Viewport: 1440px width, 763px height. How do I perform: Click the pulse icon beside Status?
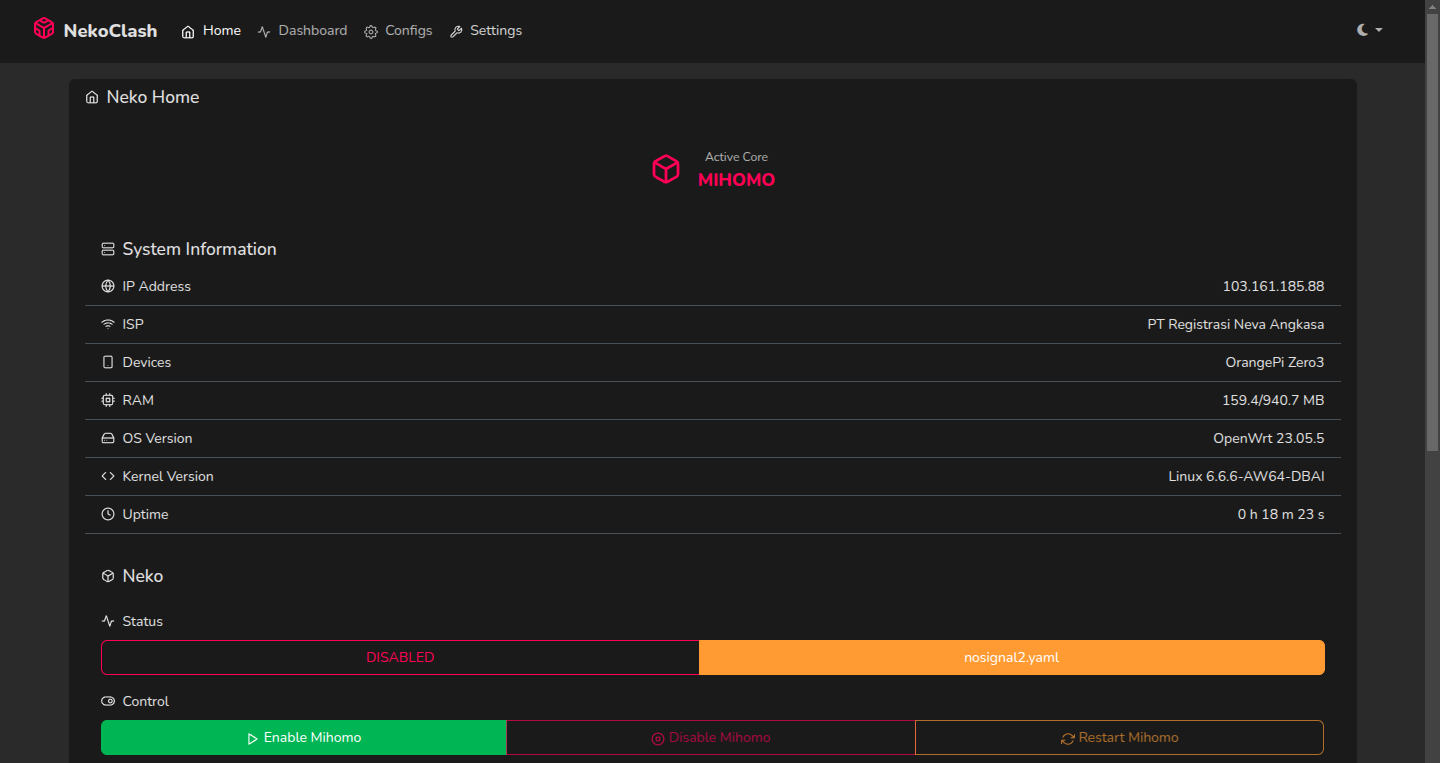coord(108,621)
